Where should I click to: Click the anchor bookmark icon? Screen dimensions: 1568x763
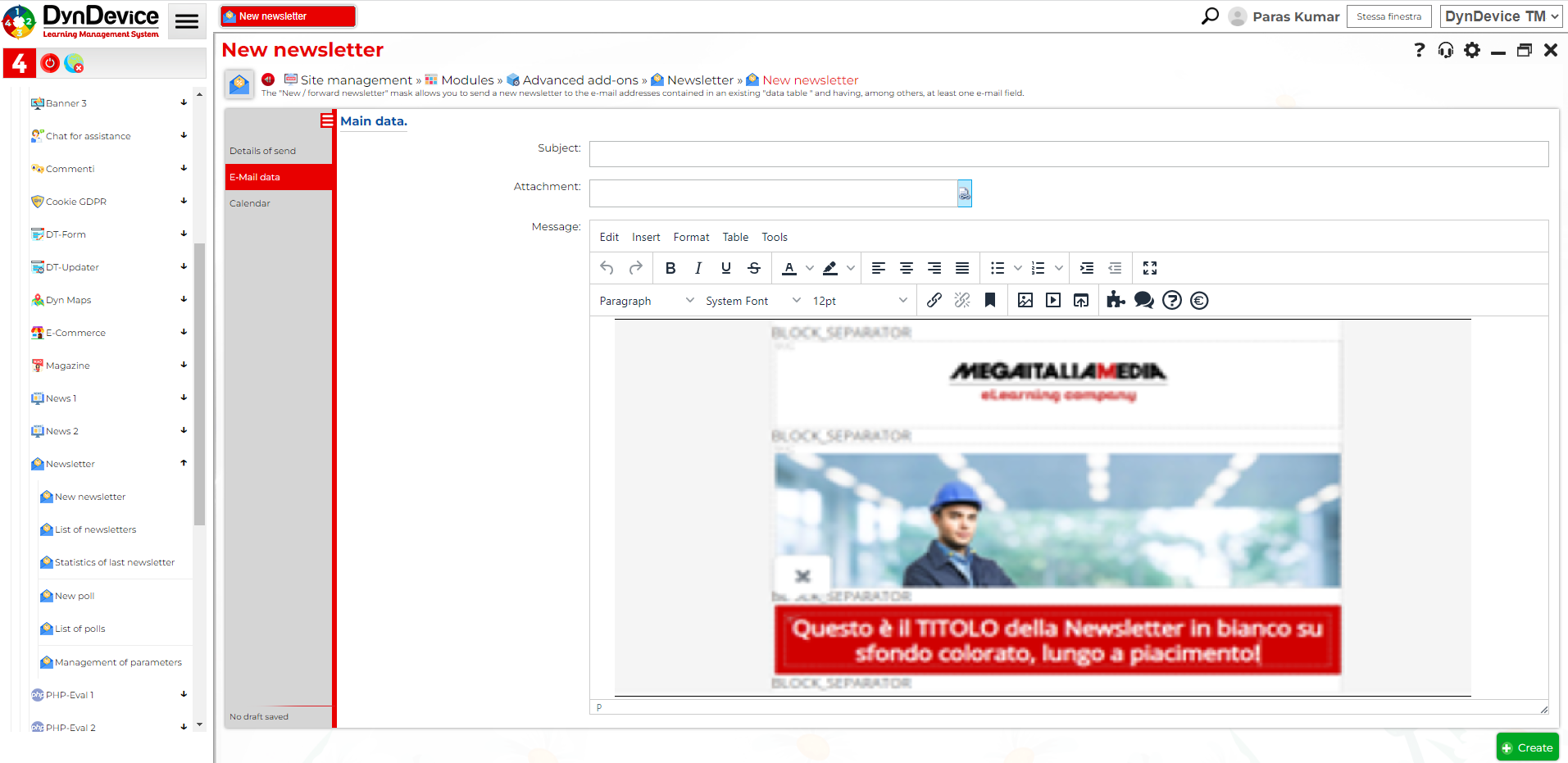[x=990, y=300]
